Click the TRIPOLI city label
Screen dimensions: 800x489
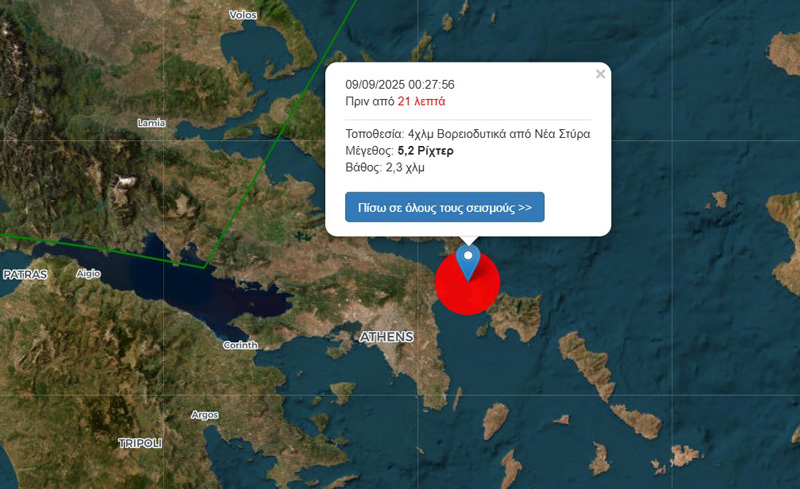(140, 443)
